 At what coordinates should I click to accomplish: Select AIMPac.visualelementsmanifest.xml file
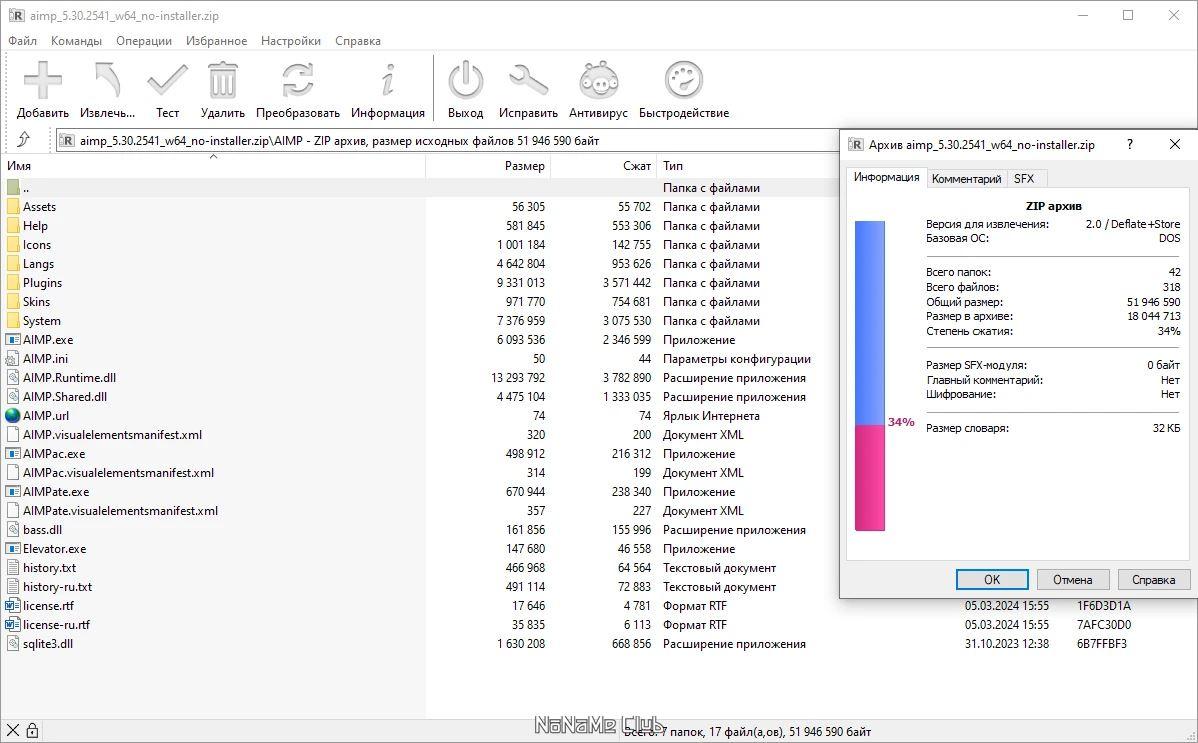tap(118, 472)
